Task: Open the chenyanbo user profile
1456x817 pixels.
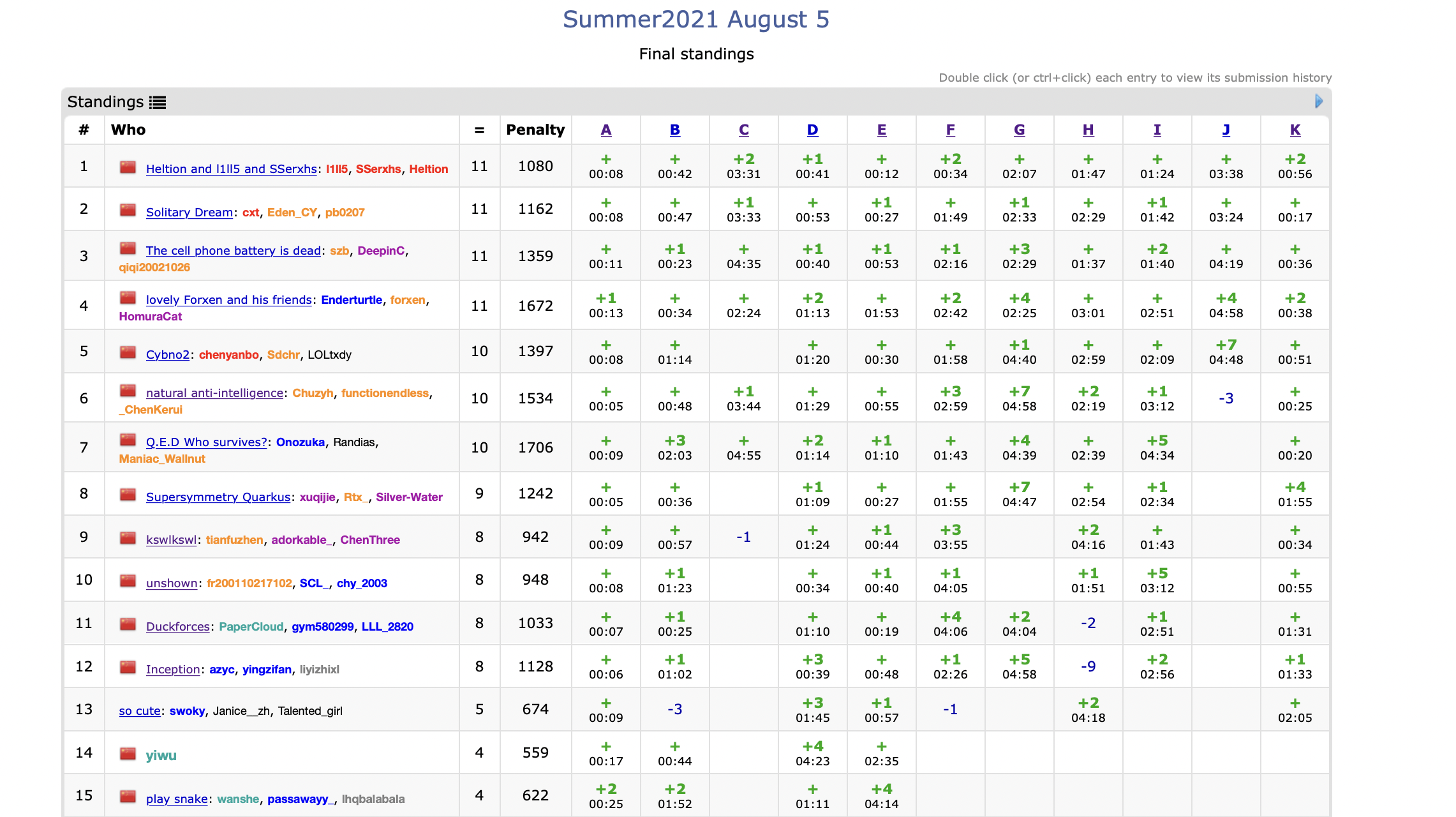Action: point(228,355)
